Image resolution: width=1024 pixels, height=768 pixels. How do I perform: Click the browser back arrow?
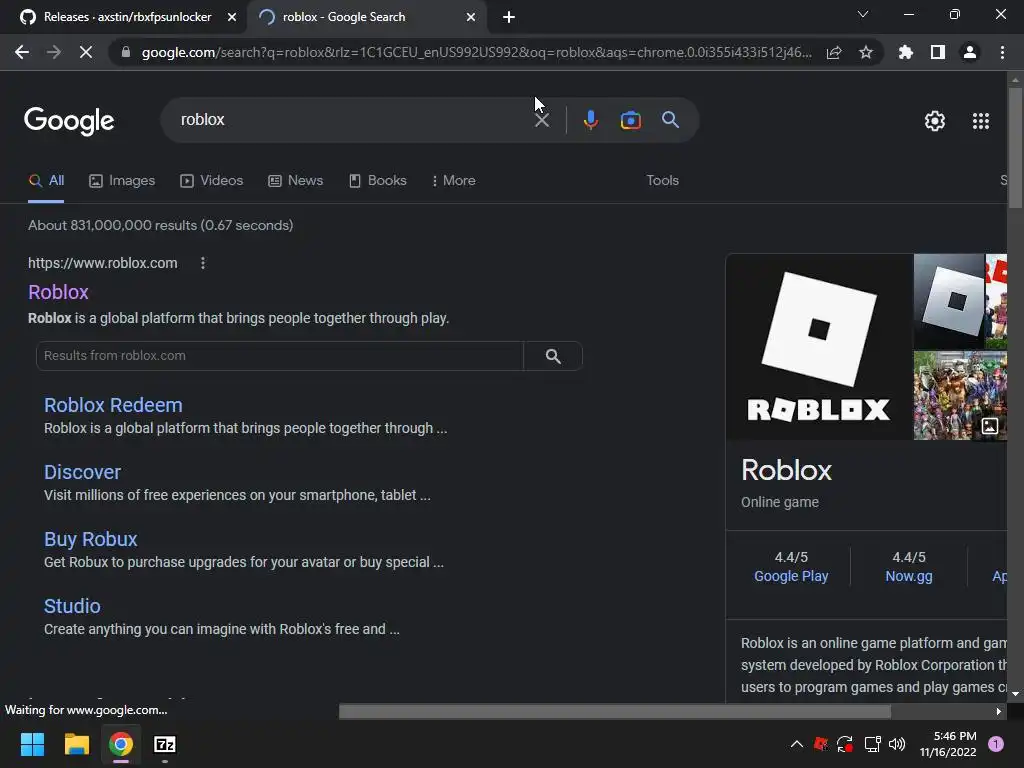[22, 52]
